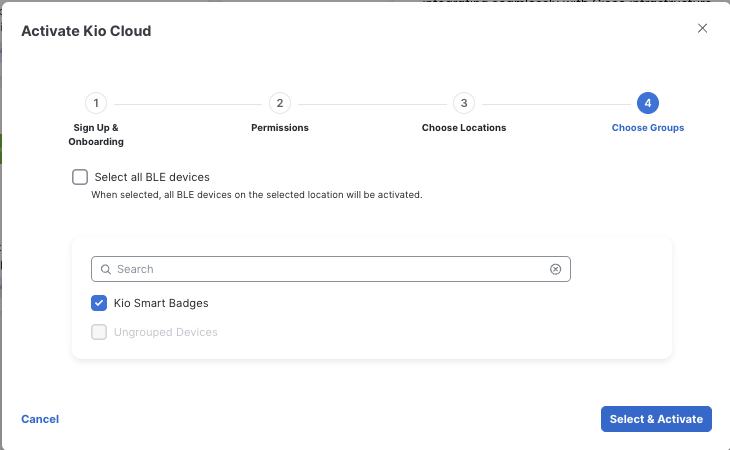Click the step 1 circle
730x450 pixels.
coord(95,103)
